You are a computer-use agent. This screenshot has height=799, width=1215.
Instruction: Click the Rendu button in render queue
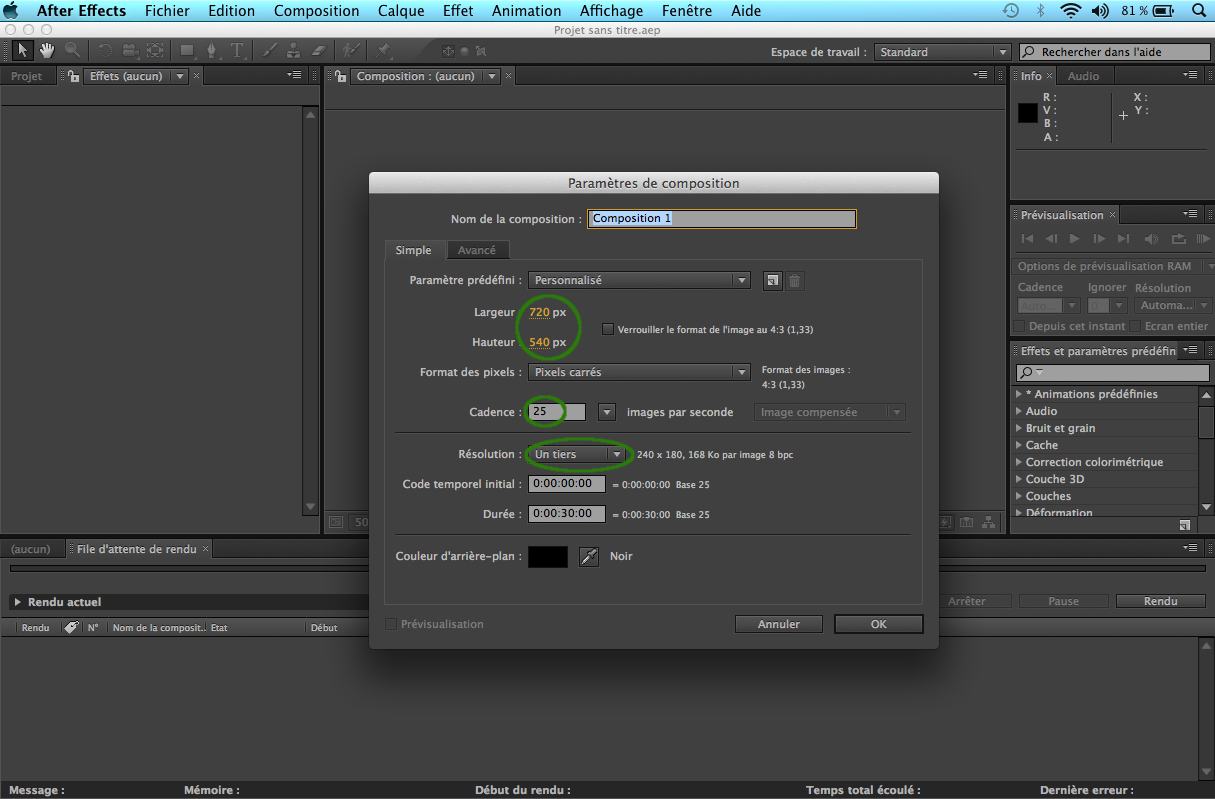(x=1160, y=601)
